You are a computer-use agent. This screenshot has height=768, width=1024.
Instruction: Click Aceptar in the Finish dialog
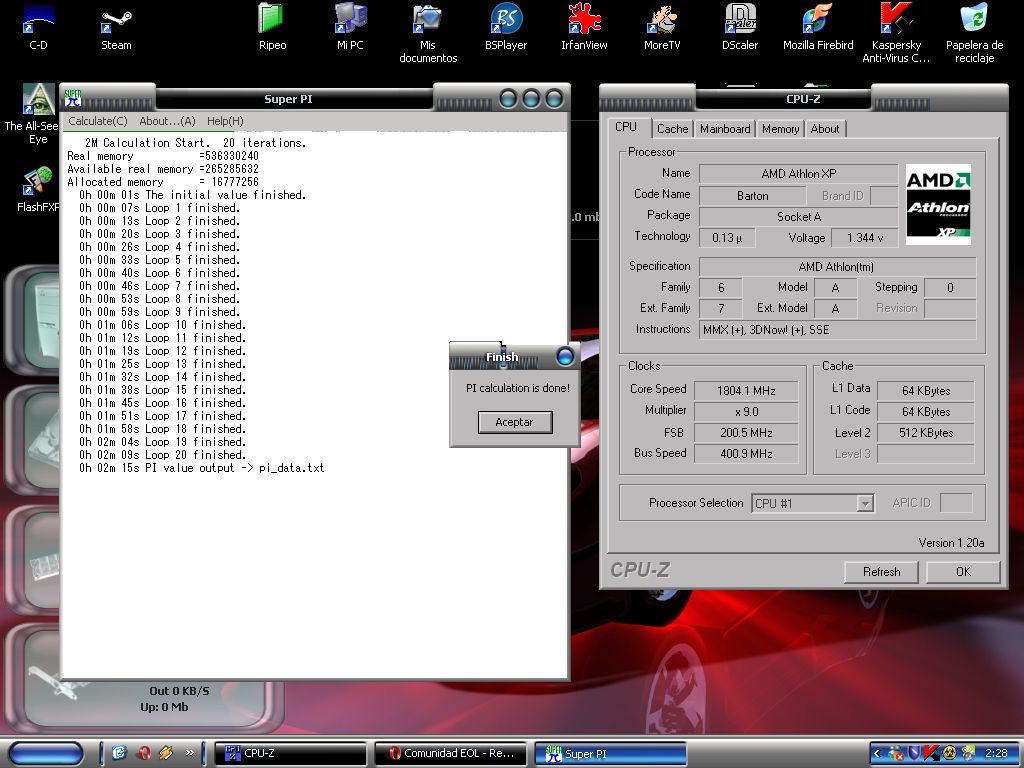coord(514,422)
